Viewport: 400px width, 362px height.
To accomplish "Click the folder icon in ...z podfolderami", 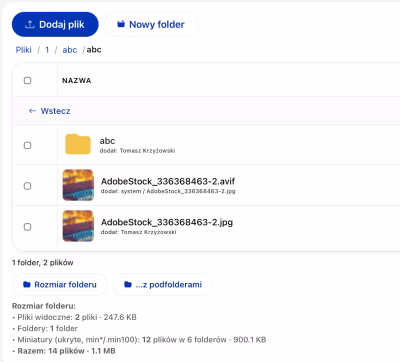I will pos(128,284).
